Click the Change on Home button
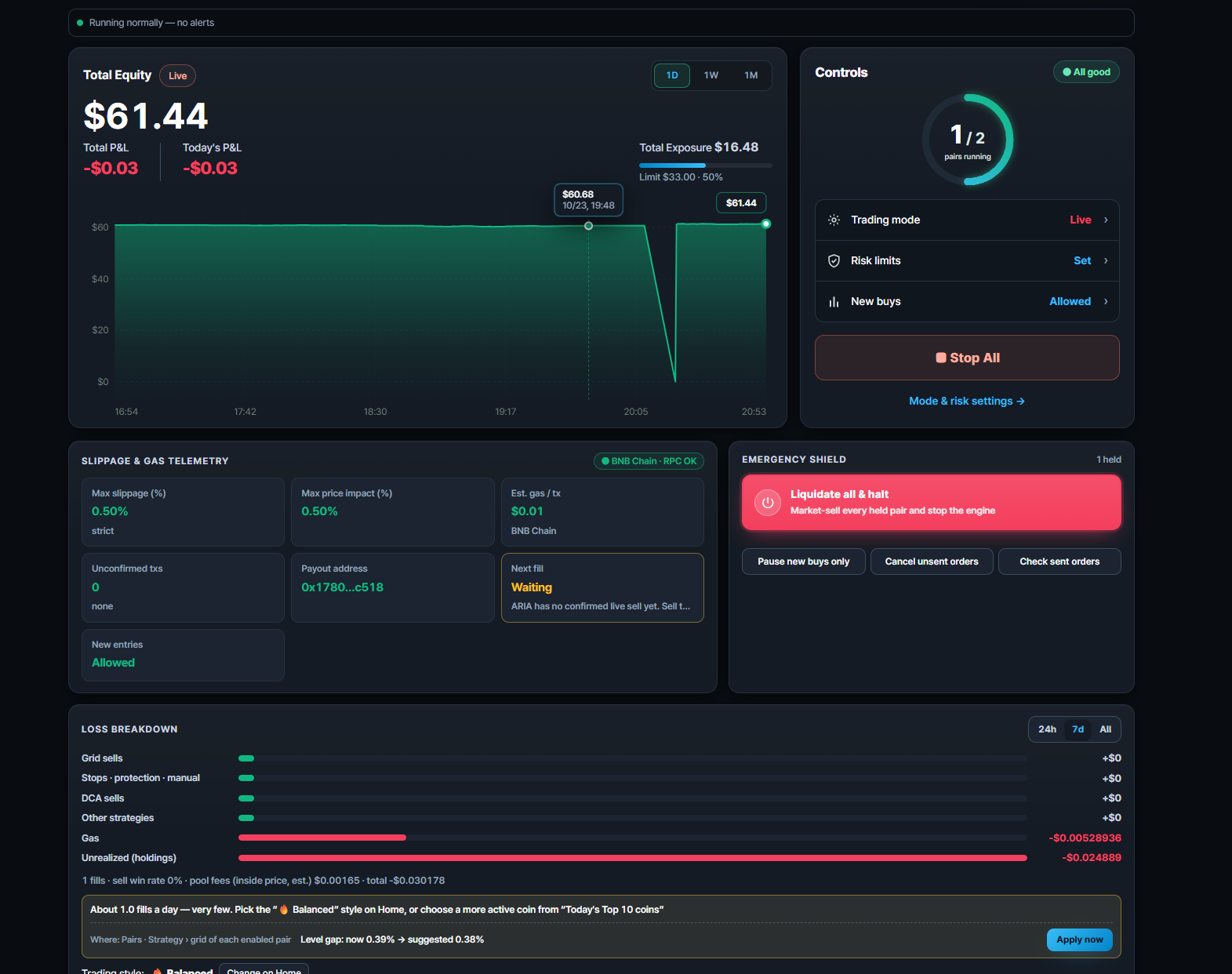The image size is (1232, 974). click(264, 969)
